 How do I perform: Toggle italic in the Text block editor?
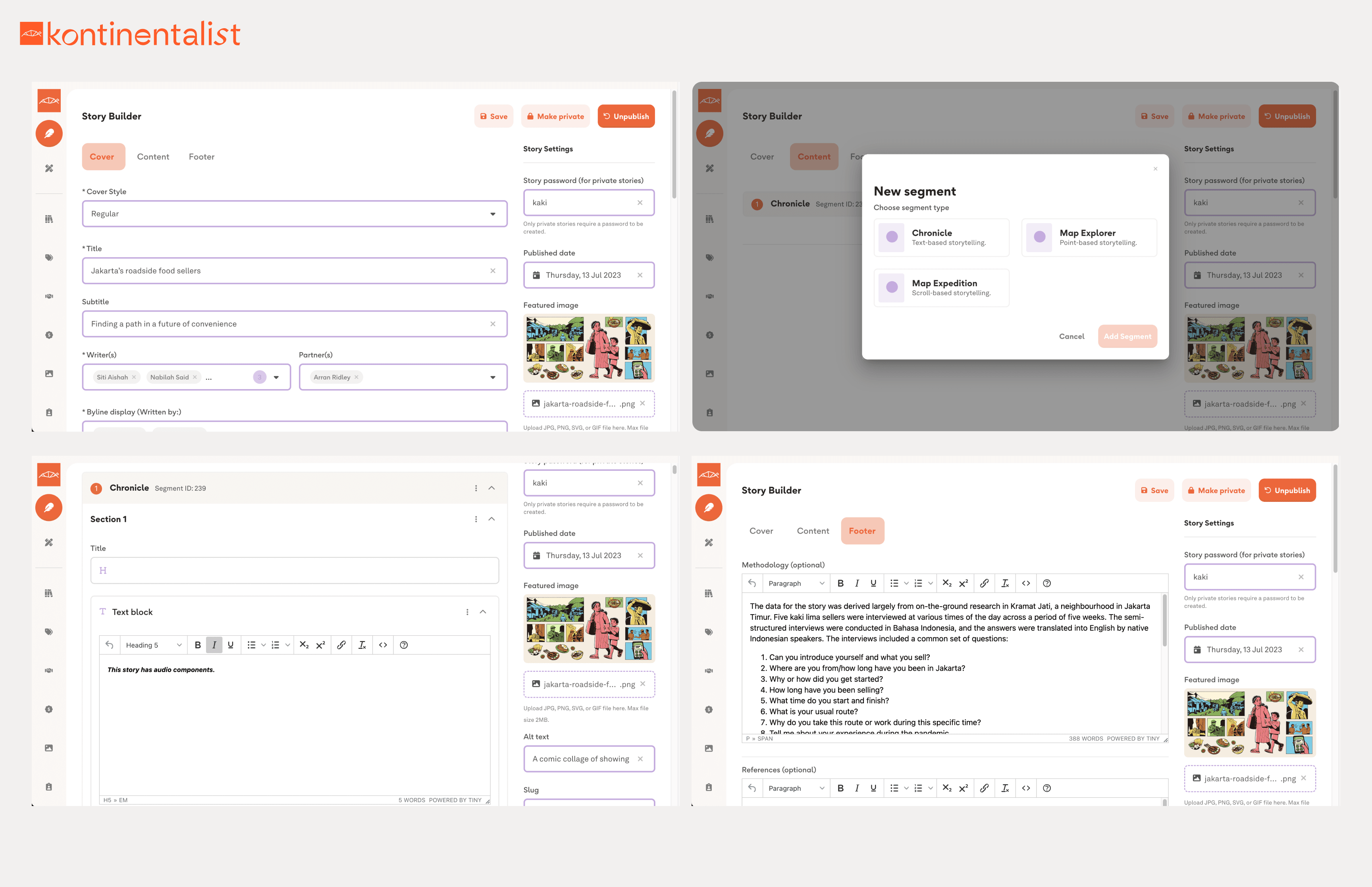tap(214, 645)
